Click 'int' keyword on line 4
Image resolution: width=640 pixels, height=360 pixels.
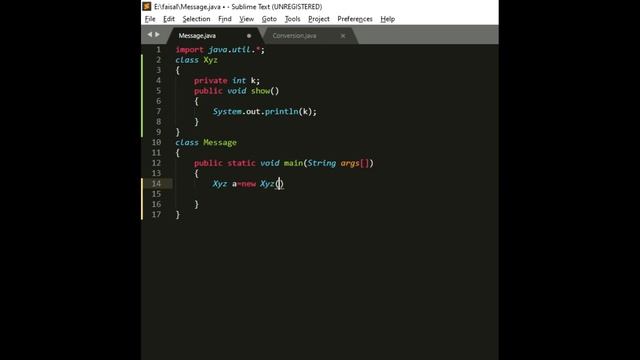pos(239,80)
